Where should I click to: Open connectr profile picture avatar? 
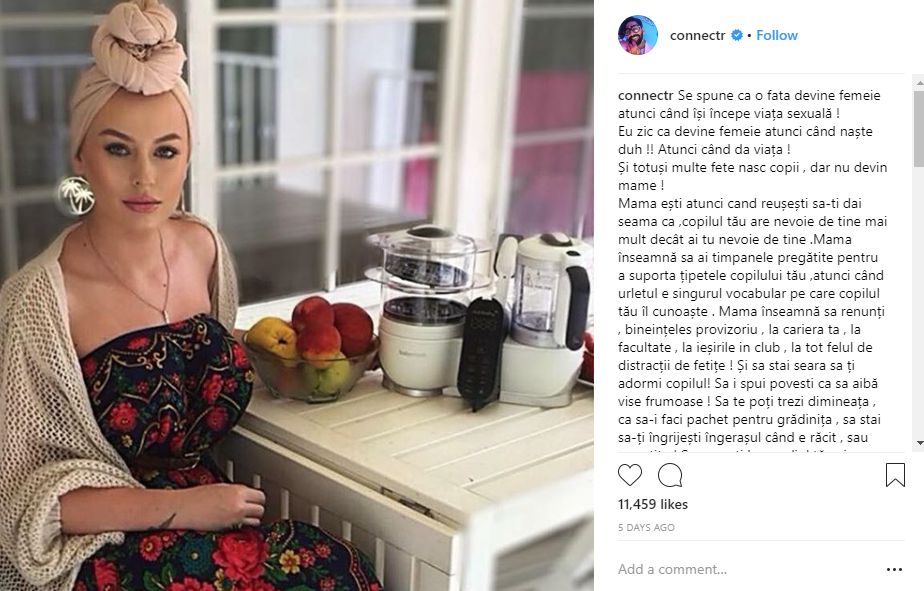point(638,35)
